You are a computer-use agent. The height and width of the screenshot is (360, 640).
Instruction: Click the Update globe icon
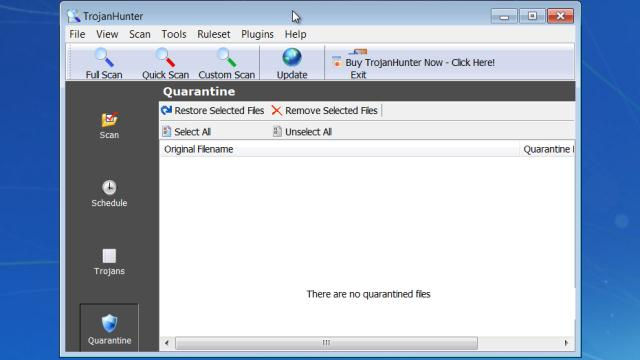pos(292,58)
